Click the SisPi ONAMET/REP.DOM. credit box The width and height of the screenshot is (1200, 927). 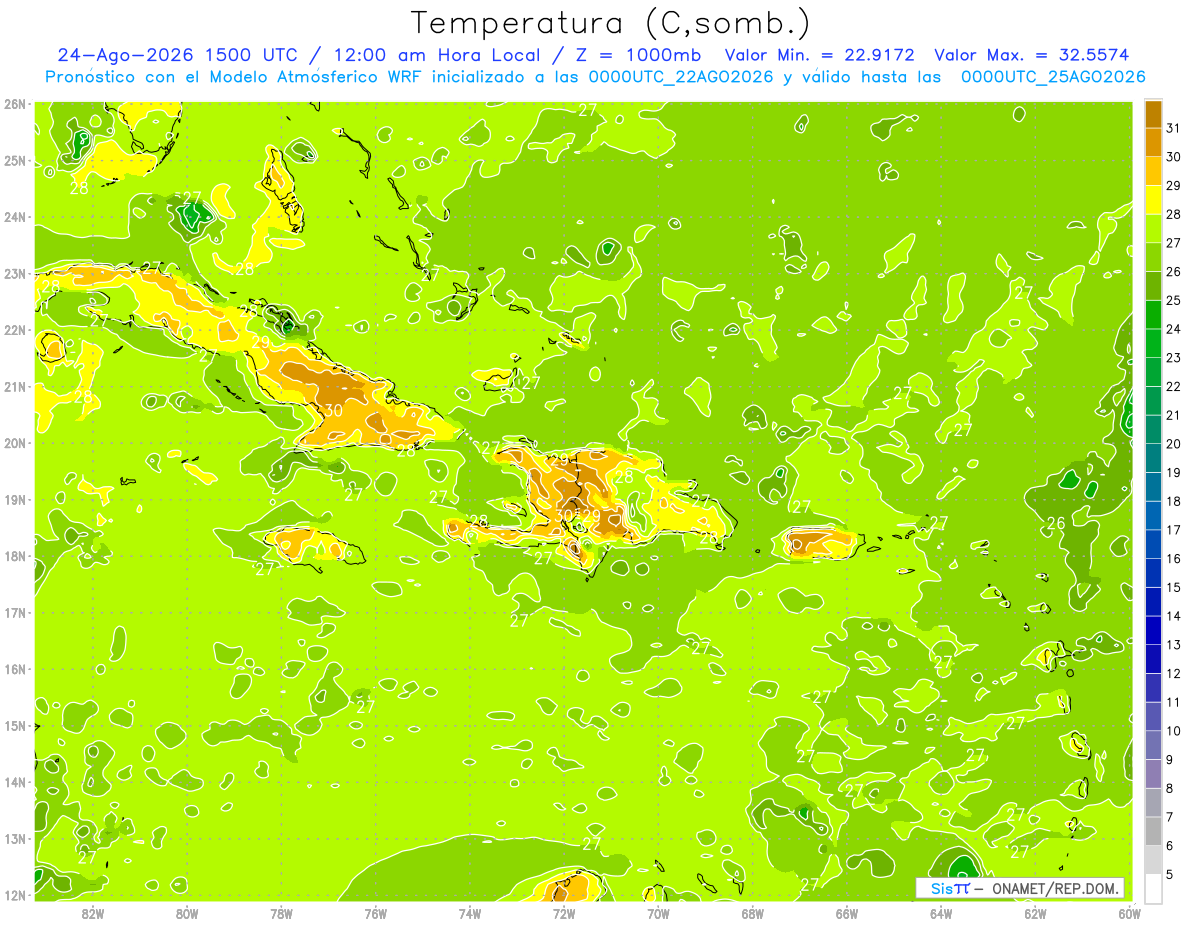click(x=1019, y=888)
